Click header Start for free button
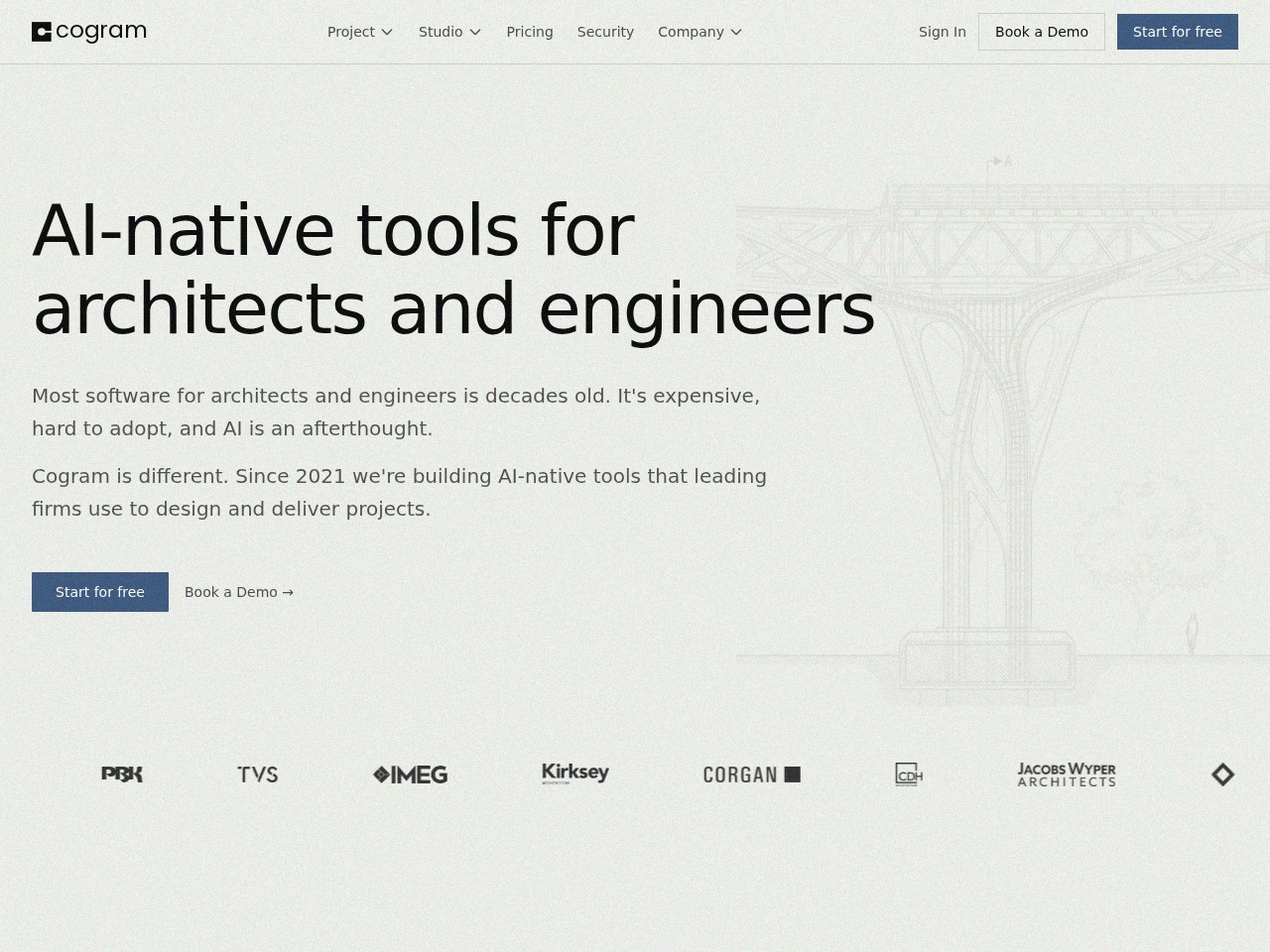Screen dimensions: 1270x952 pyautogui.click(x=1177, y=32)
